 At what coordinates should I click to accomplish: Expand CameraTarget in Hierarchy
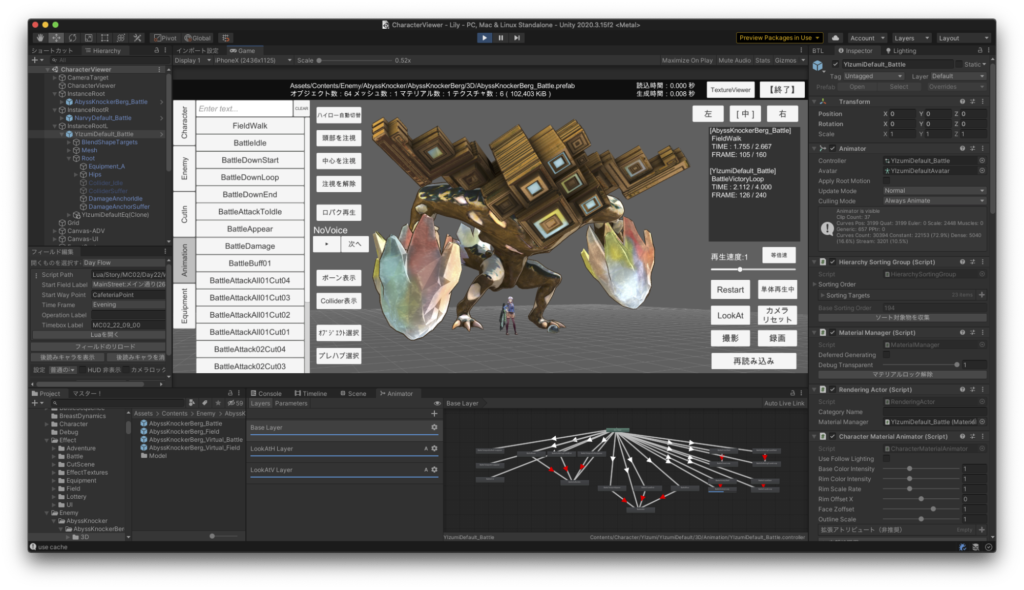point(55,78)
